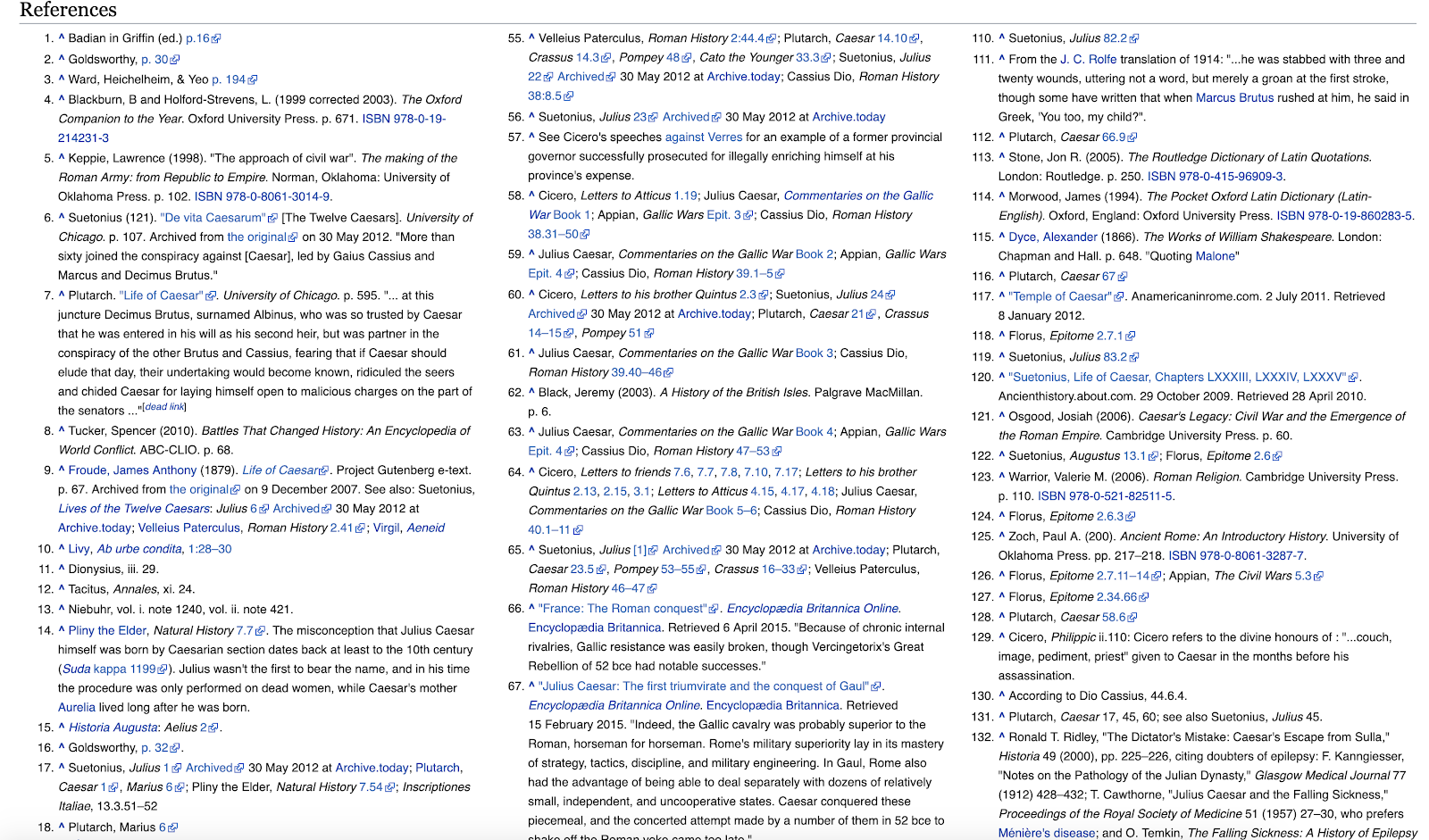Open Letters to friends 7.6 link
The image size is (1429, 840).
coord(682,472)
